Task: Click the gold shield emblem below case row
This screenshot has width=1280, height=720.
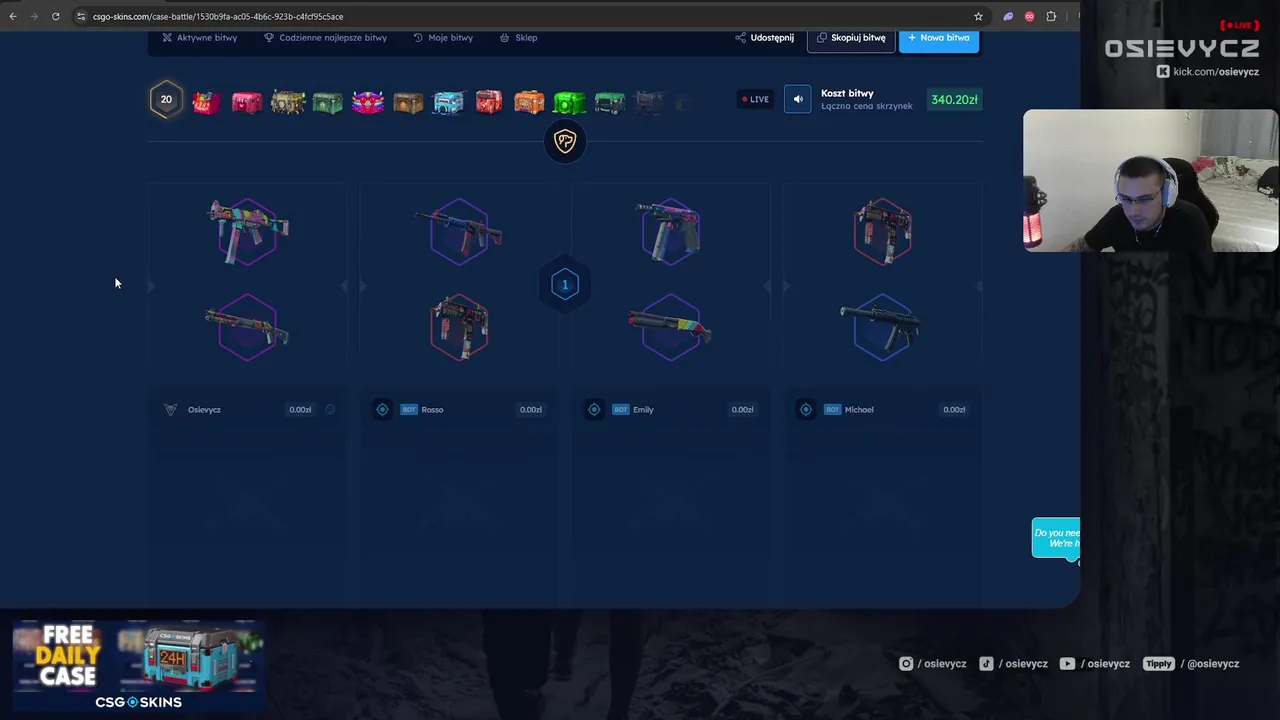Action: [x=565, y=141]
